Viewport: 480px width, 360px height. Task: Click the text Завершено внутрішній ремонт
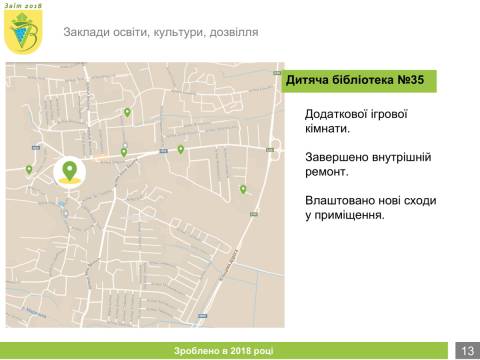[x=368, y=164]
